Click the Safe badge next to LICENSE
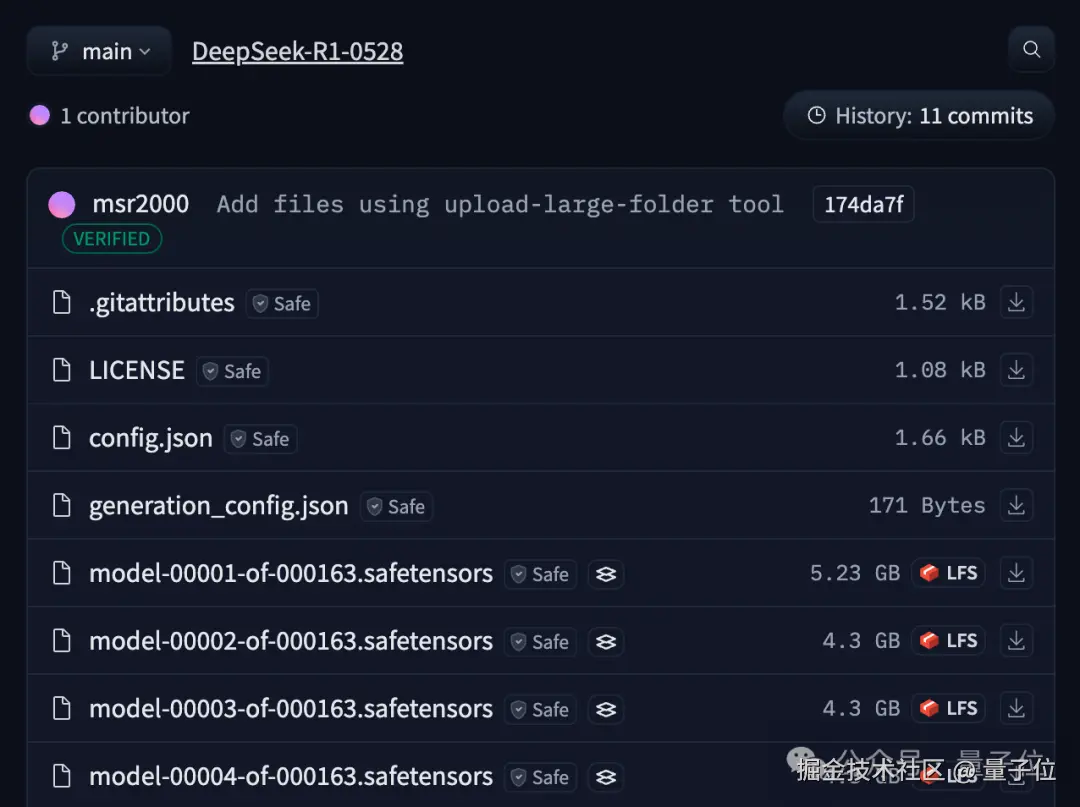The image size is (1080, 807). (233, 371)
